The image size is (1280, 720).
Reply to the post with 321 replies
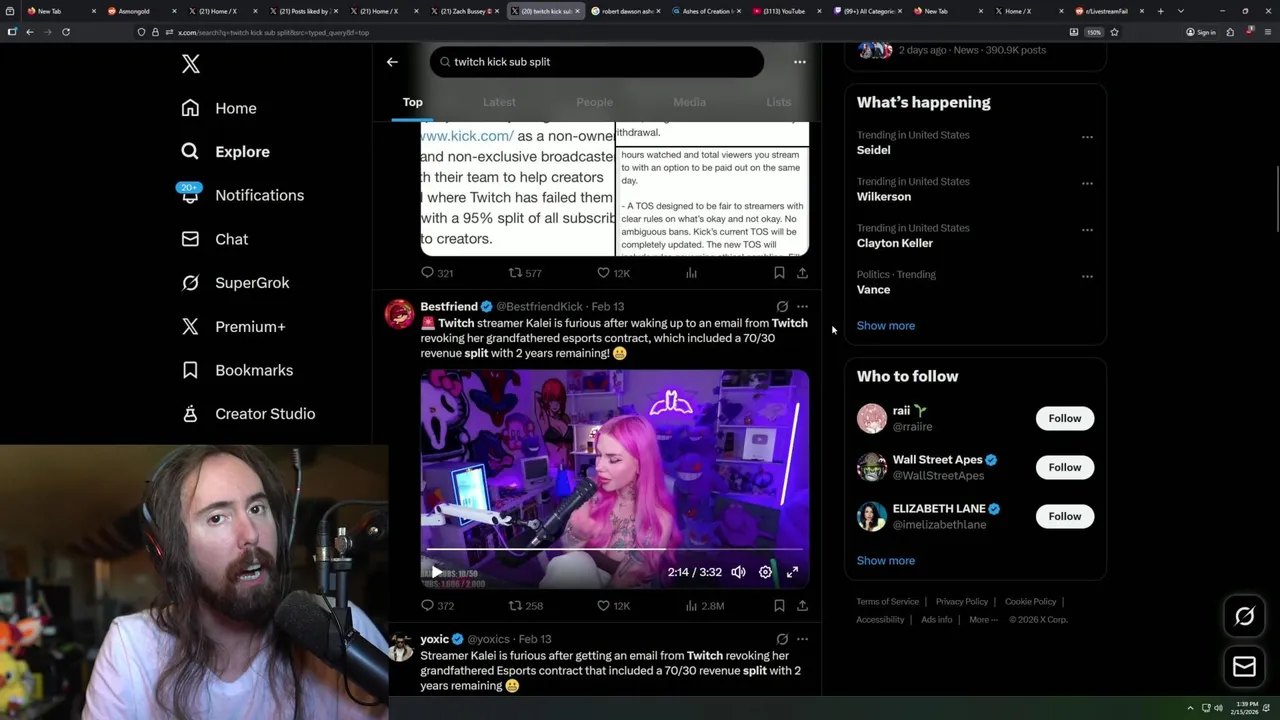click(x=437, y=273)
